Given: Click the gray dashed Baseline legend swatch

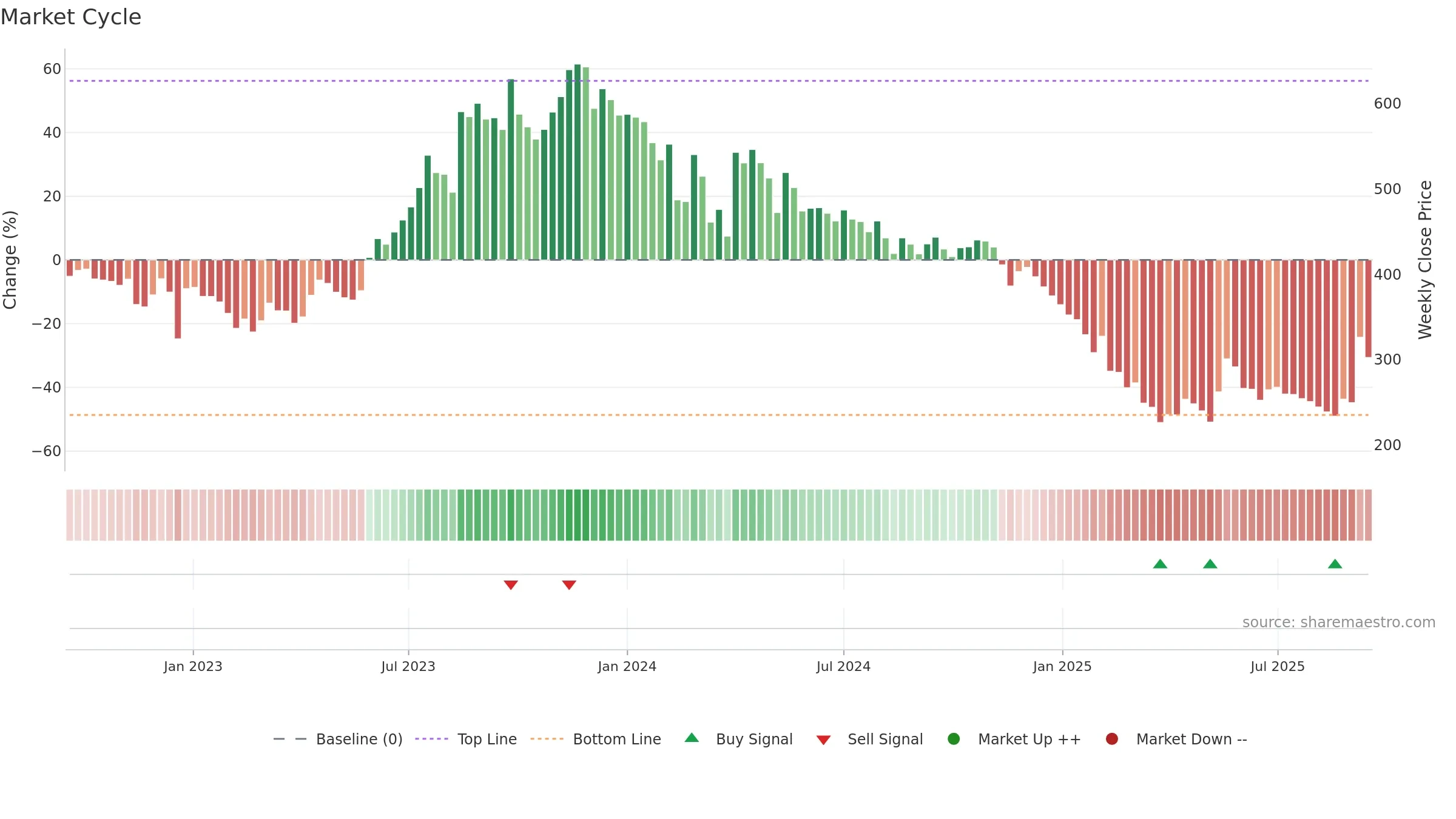Looking at the screenshot, I should [x=290, y=739].
